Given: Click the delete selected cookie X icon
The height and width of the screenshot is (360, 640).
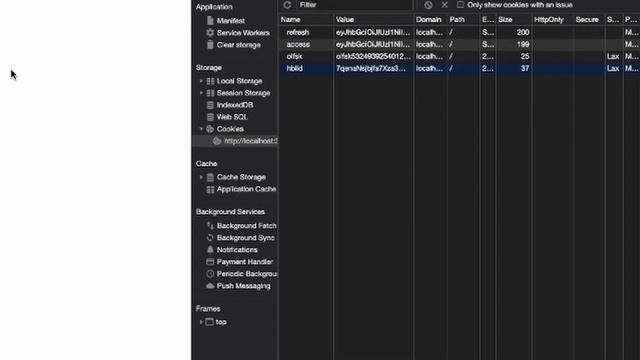Looking at the screenshot, I should 444,5.
